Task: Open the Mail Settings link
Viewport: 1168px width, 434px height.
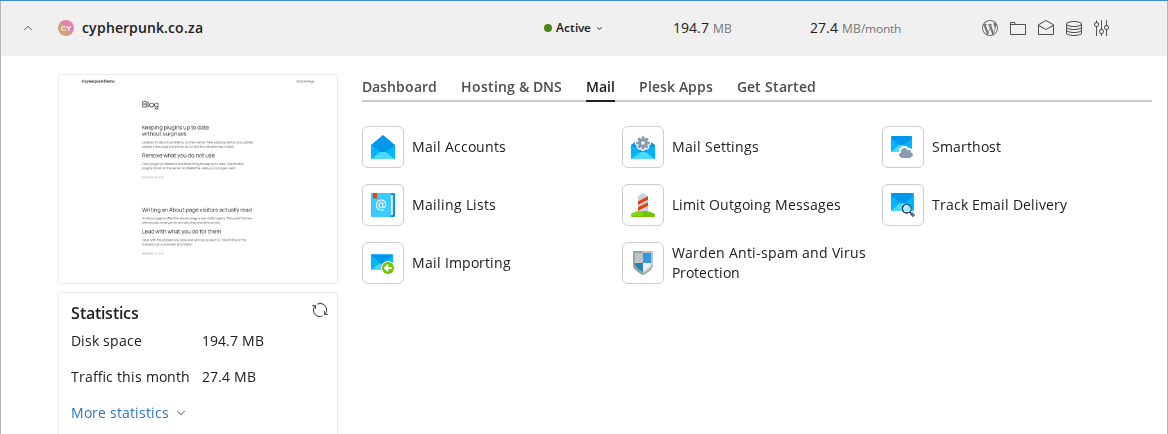Action: coord(715,147)
